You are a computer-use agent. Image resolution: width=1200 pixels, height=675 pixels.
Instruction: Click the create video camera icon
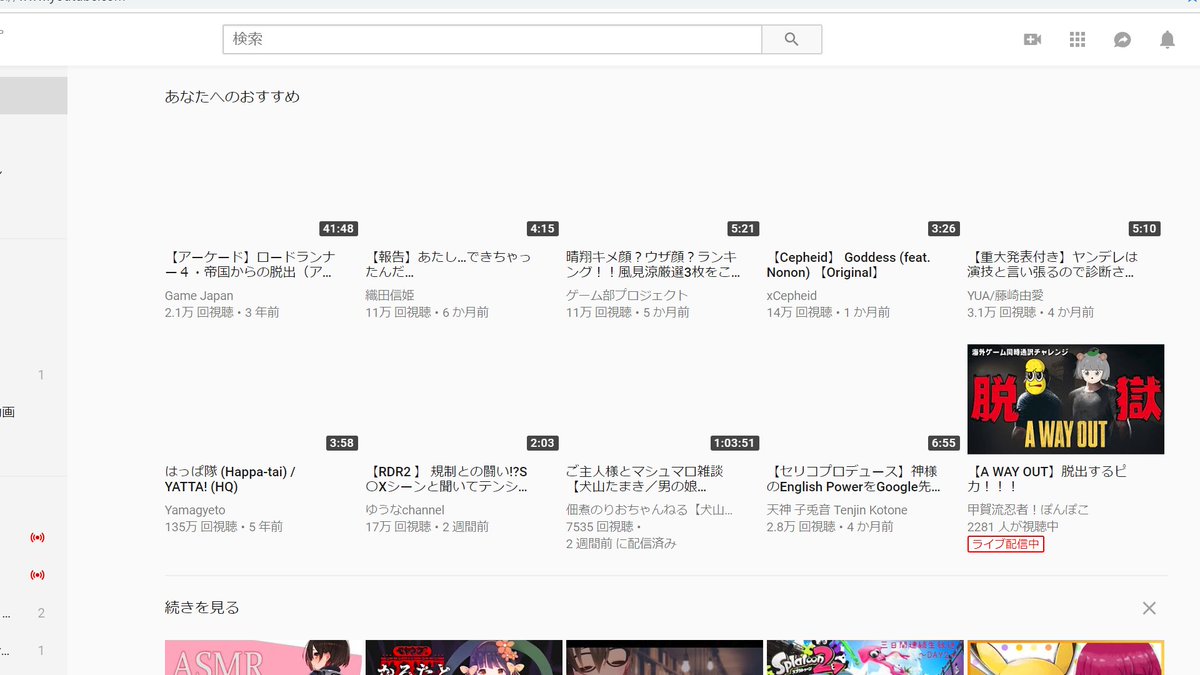1032,39
